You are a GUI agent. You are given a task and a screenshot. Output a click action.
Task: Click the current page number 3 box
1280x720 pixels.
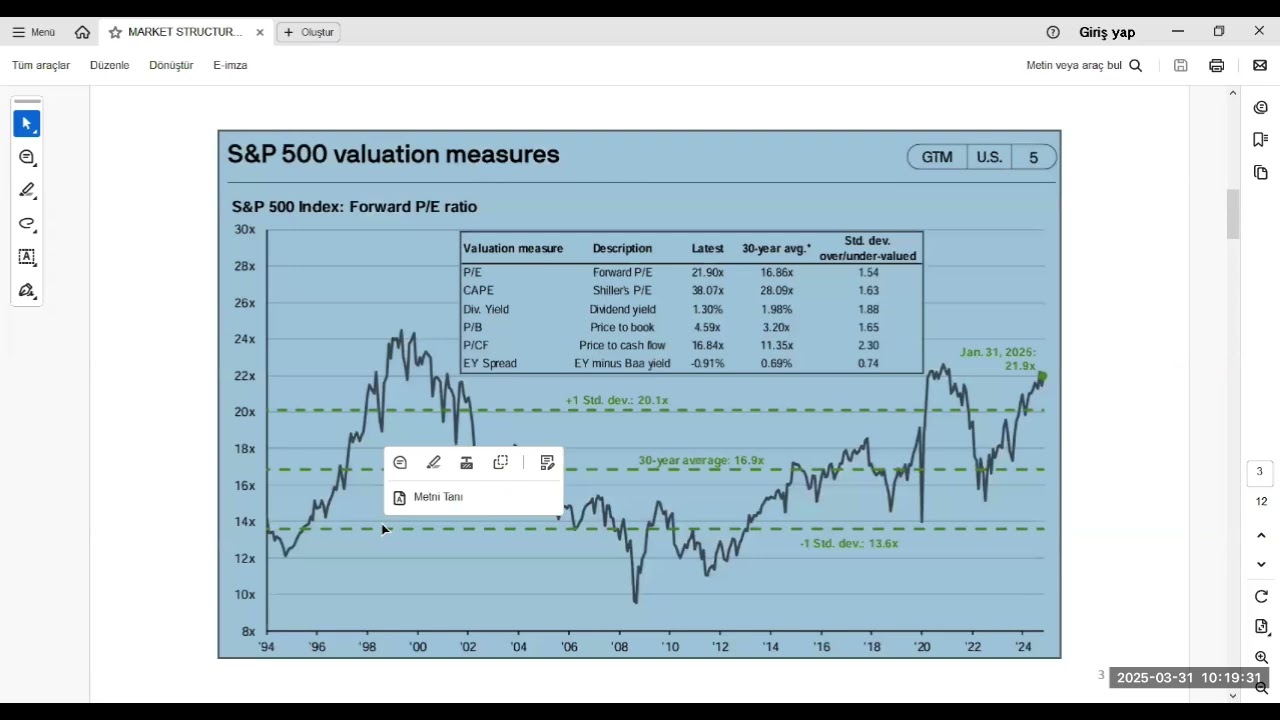tap(1260, 472)
